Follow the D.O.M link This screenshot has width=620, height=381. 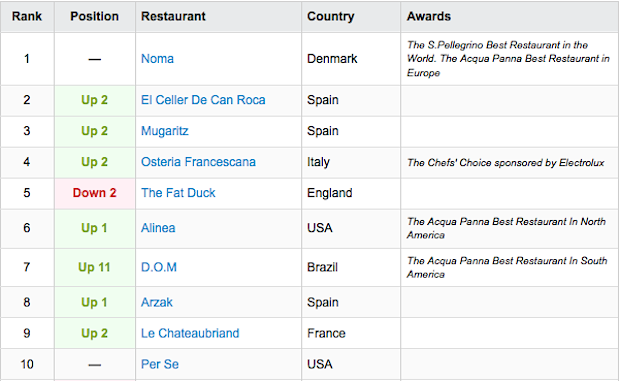pos(159,267)
